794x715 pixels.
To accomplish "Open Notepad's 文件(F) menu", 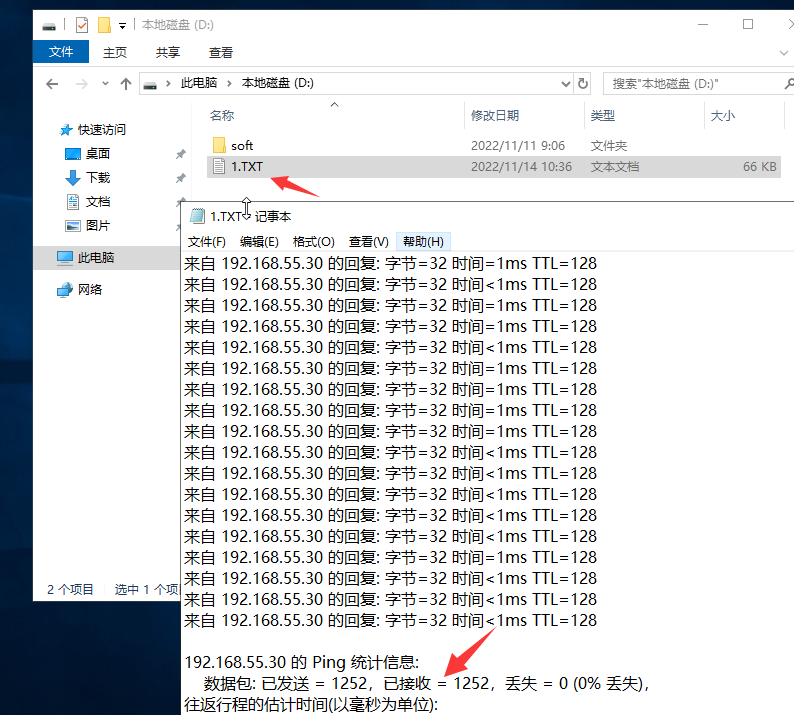I will point(207,242).
